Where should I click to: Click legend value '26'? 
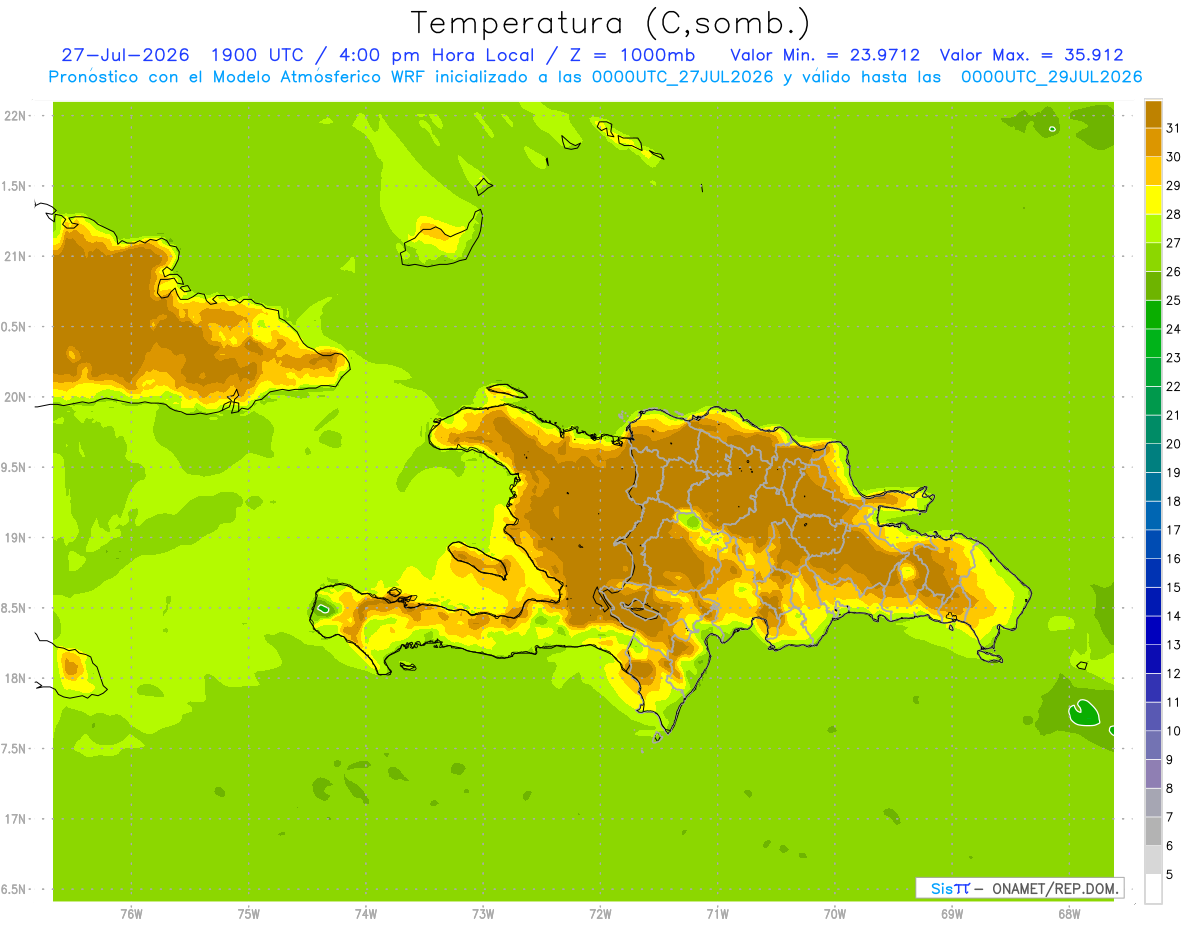(1174, 271)
